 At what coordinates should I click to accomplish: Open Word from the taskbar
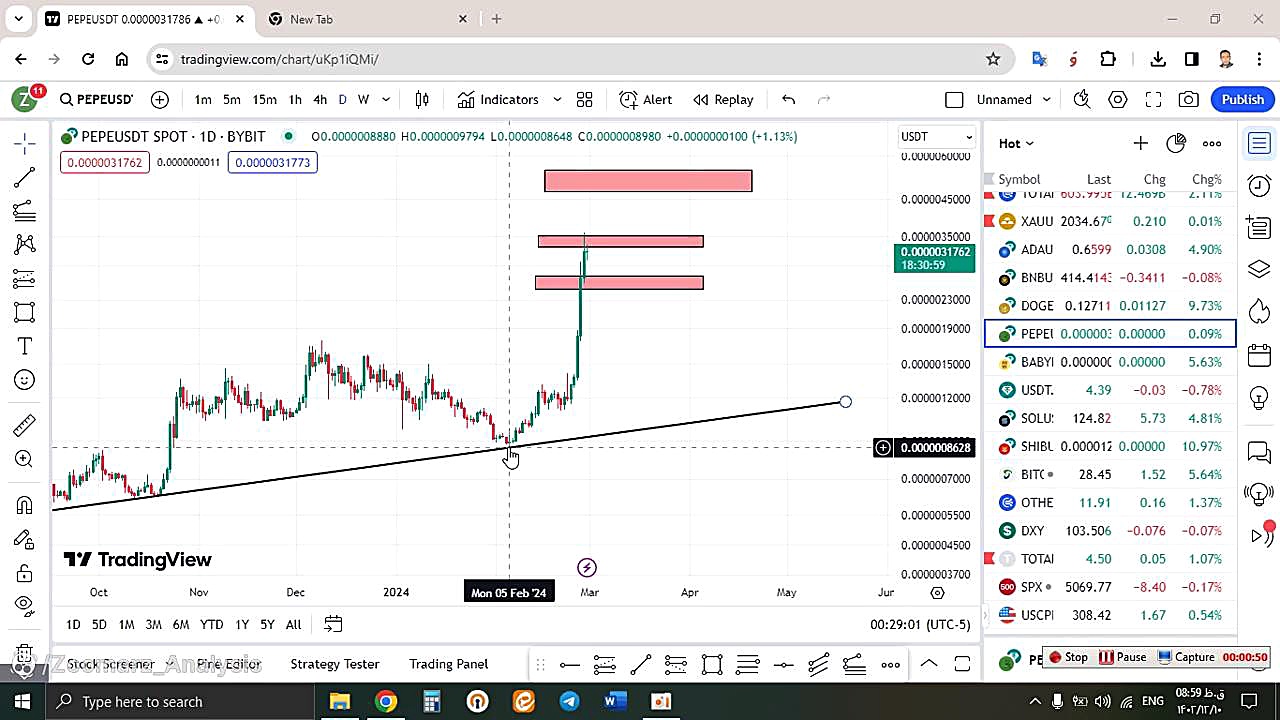coord(615,701)
